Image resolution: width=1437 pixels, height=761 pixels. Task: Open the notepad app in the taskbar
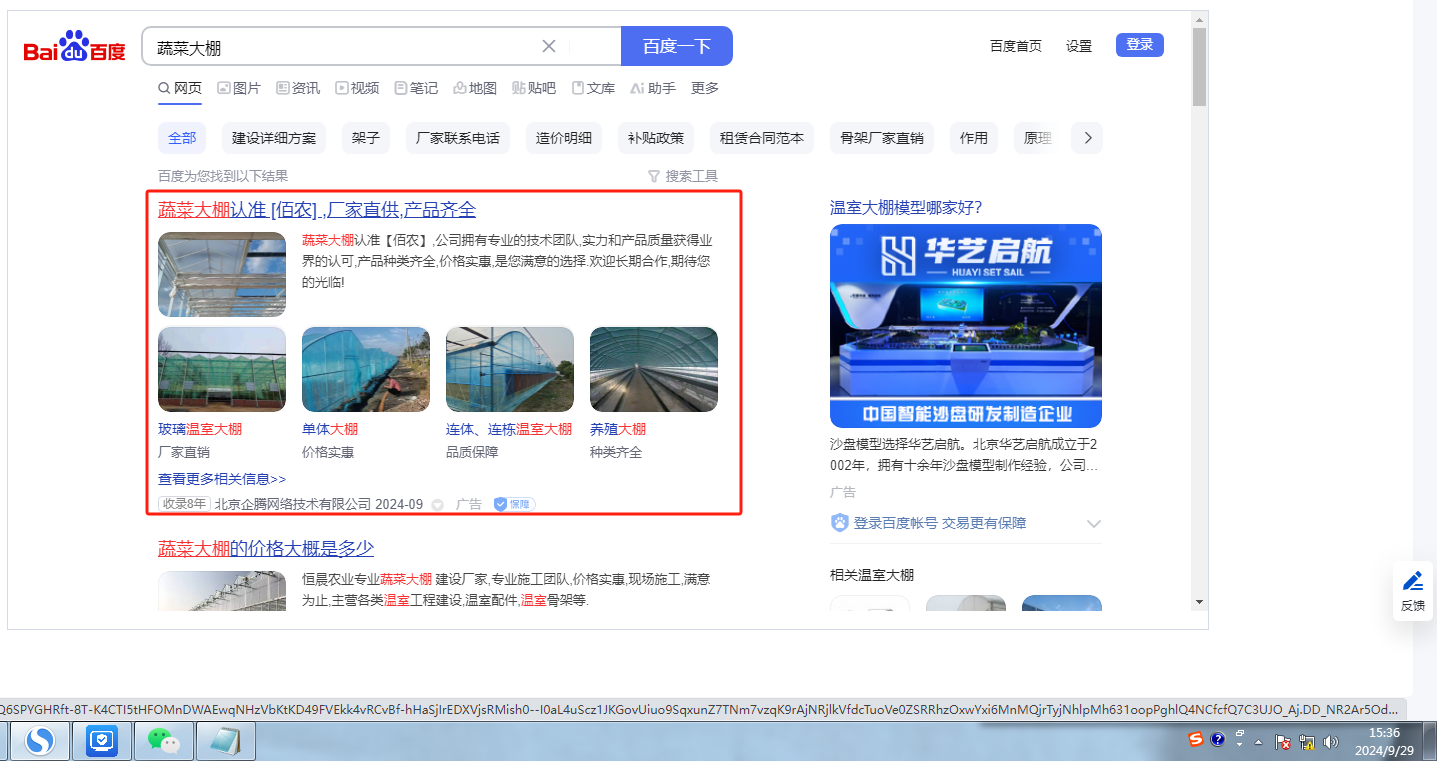pos(226,741)
